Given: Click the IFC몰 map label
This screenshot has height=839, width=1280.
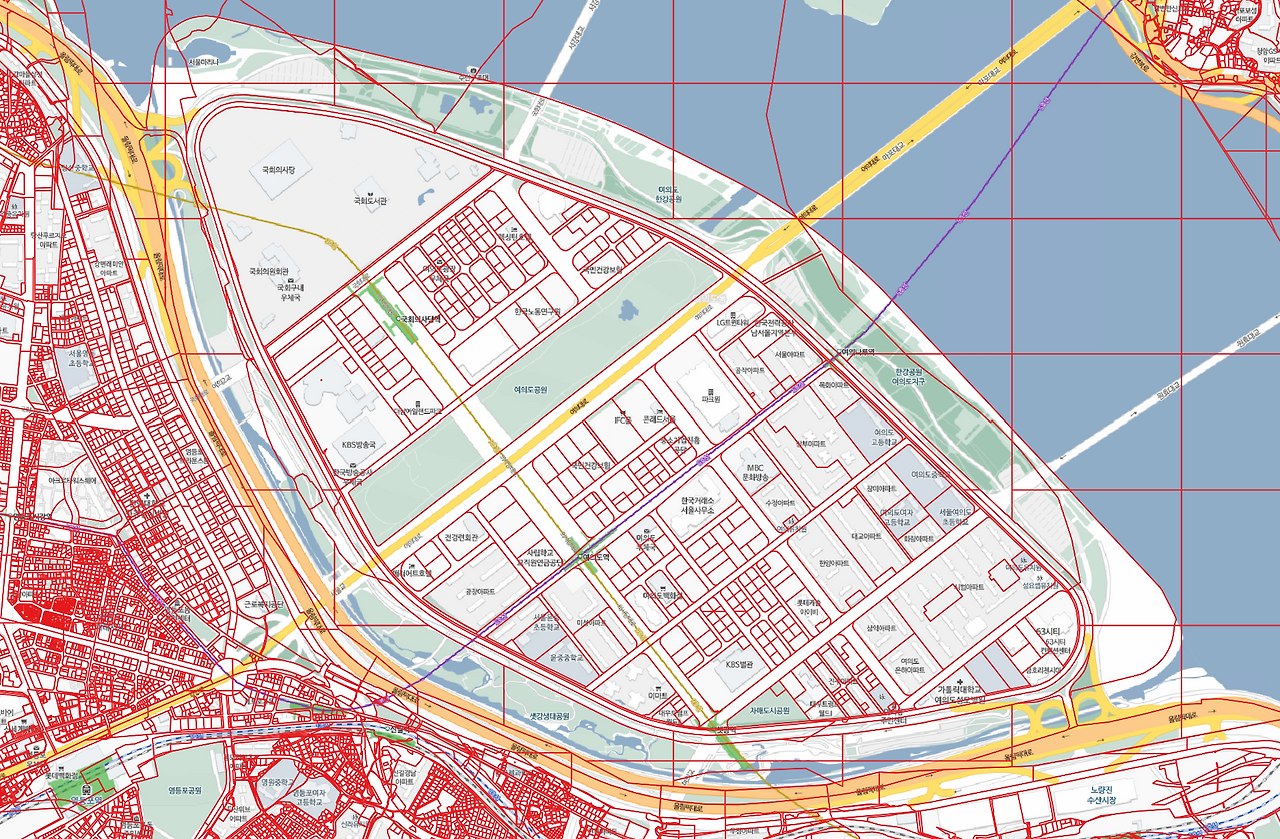Looking at the screenshot, I should click(x=623, y=419).
